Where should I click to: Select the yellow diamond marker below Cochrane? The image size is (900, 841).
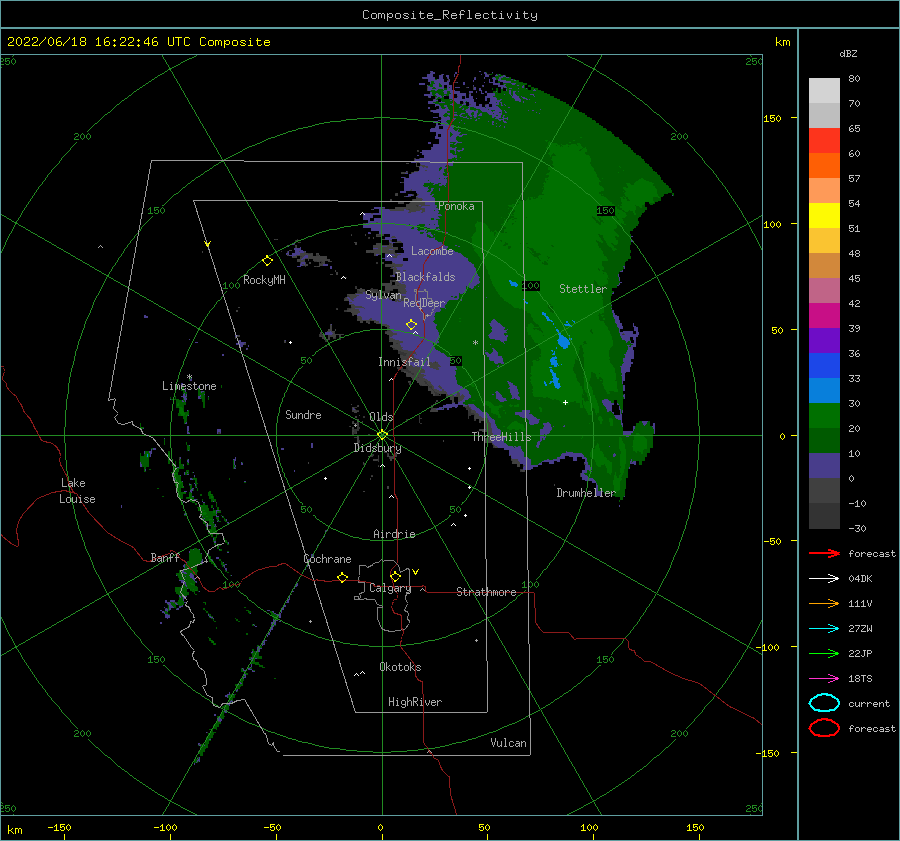pos(342,577)
